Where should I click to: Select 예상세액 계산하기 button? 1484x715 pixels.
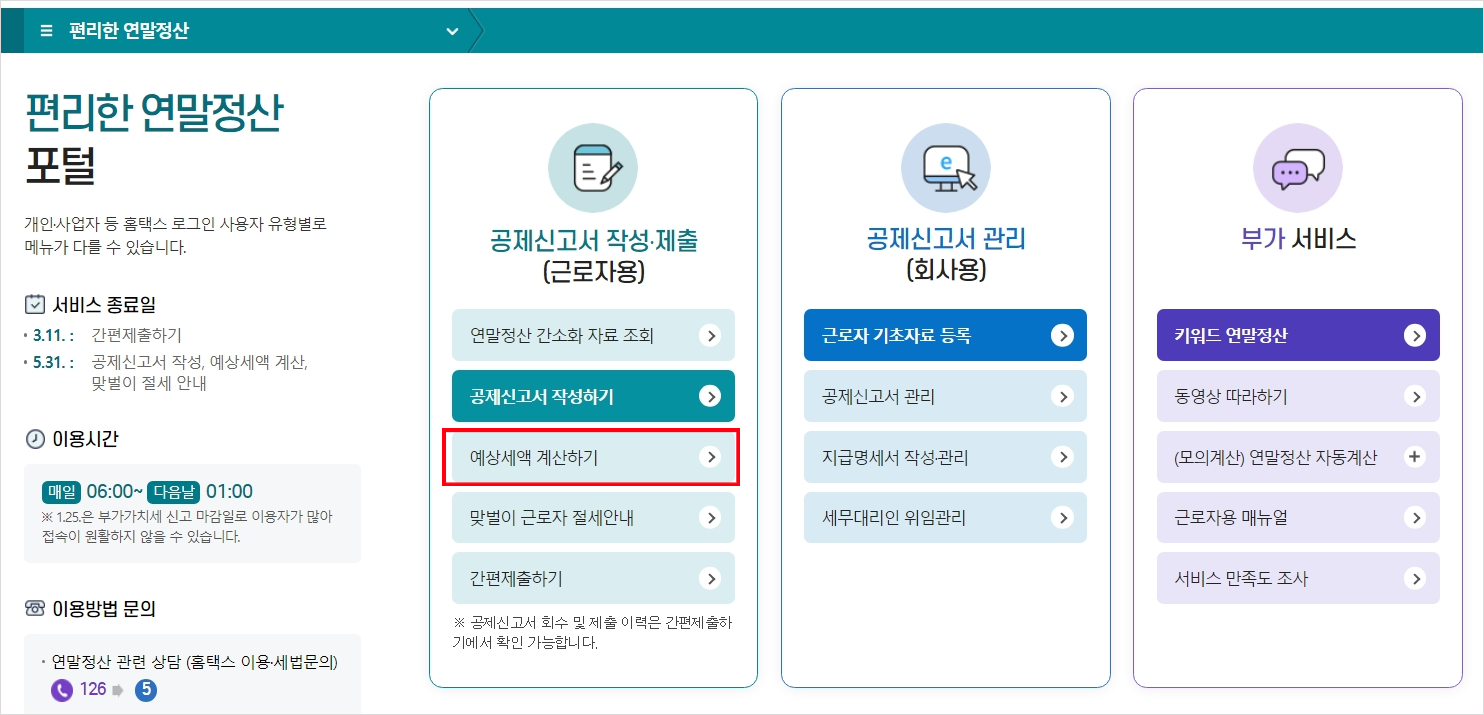tap(593, 457)
